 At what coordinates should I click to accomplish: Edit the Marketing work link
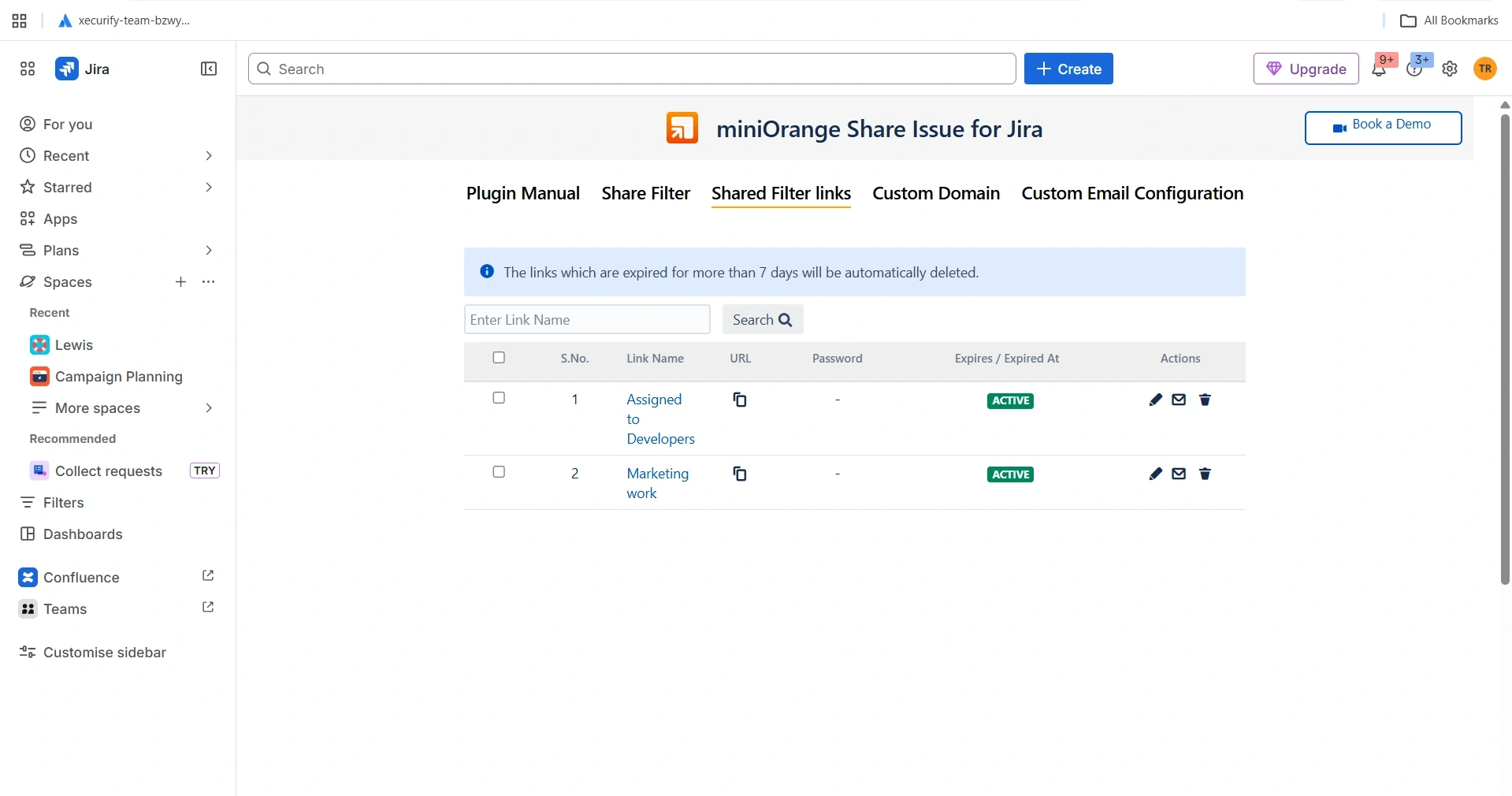point(1155,474)
